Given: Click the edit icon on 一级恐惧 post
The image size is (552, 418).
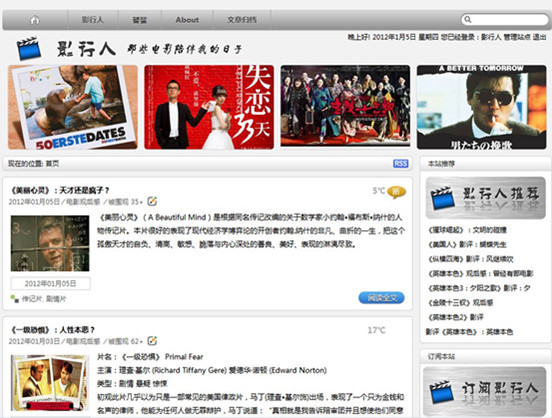Looking at the screenshot, I should [152, 341].
